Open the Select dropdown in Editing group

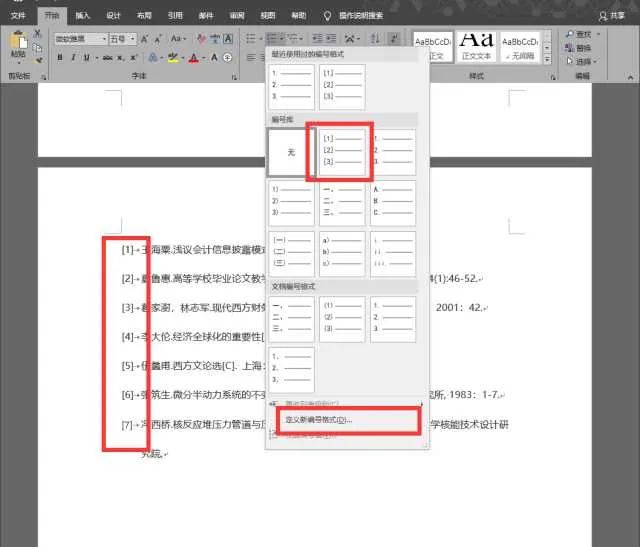(x=582, y=61)
